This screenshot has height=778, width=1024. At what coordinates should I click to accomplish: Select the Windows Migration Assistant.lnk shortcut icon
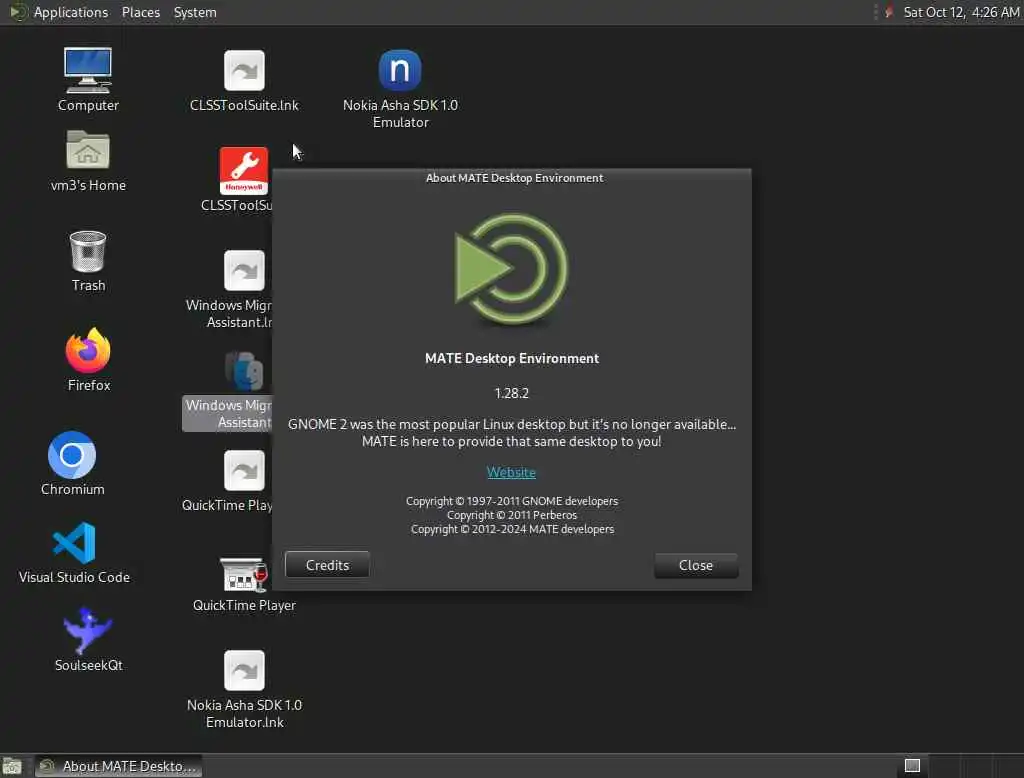[x=244, y=270]
